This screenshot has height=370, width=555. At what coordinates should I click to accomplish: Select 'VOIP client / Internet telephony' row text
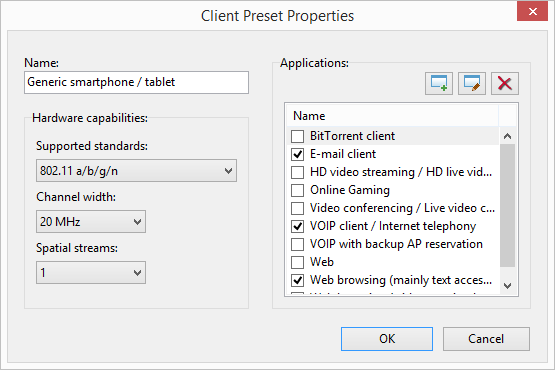[x=393, y=226]
